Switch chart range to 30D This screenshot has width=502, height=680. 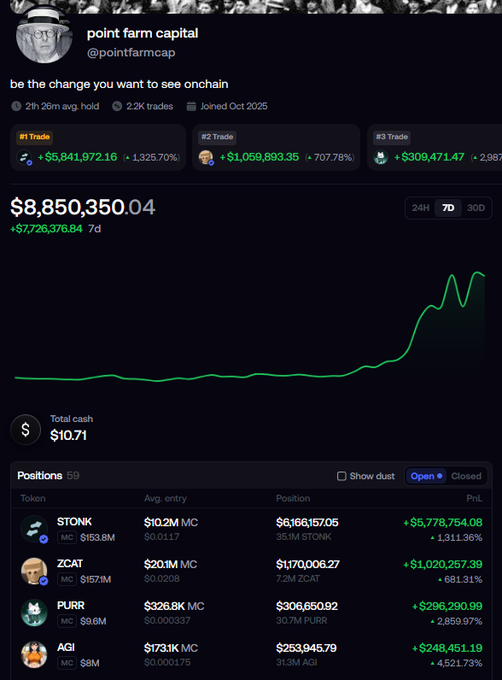[x=476, y=208]
